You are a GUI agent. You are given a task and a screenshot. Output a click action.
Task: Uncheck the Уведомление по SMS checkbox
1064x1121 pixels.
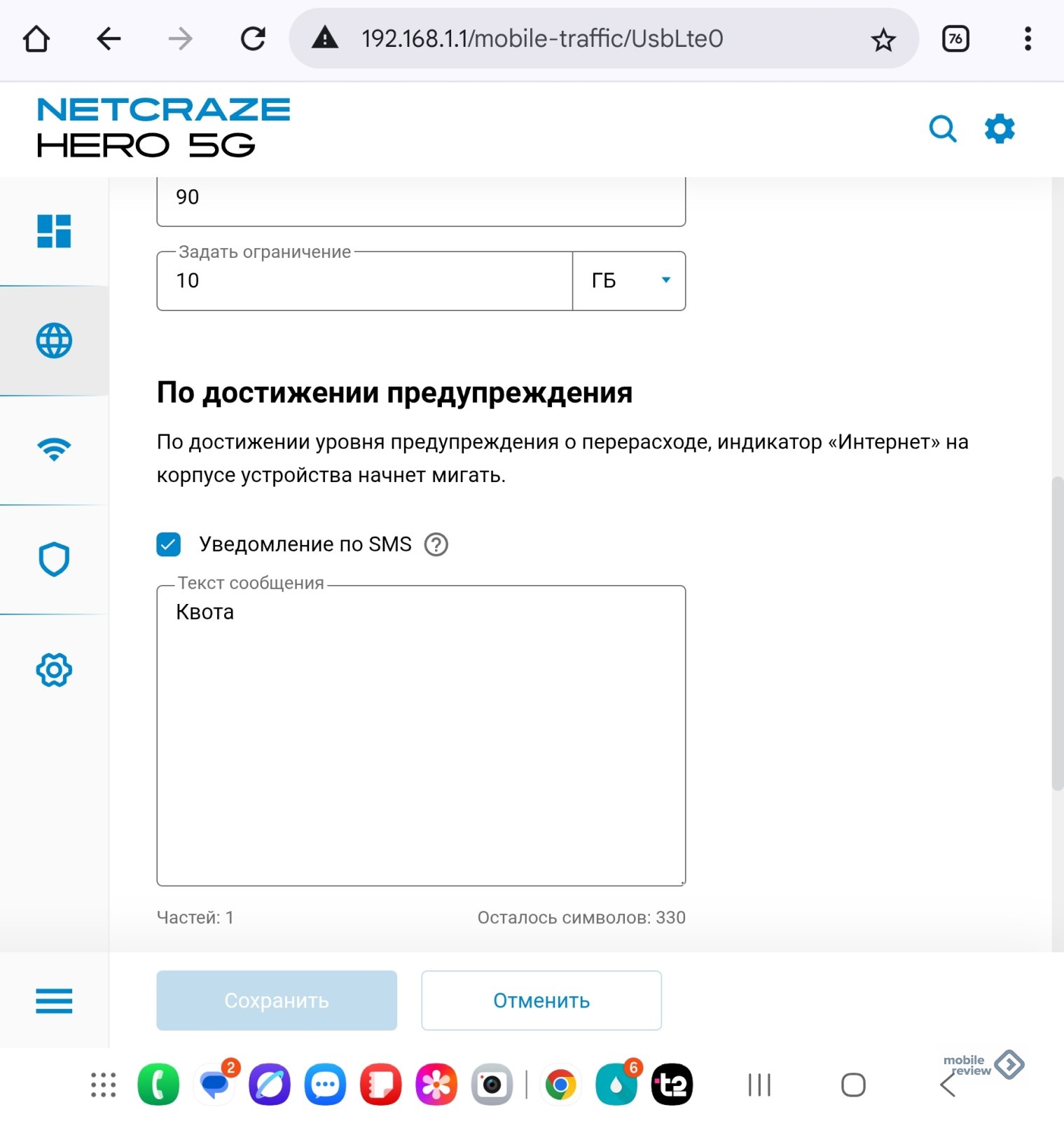click(169, 544)
